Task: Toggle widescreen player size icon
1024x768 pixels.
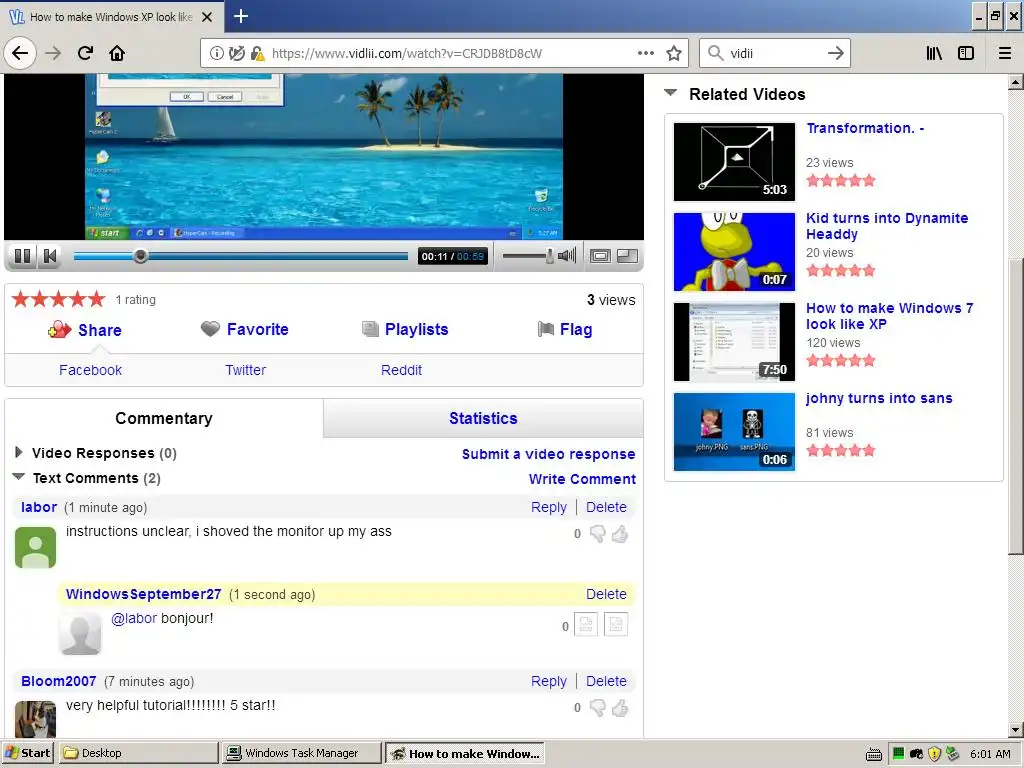Action: pos(600,256)
